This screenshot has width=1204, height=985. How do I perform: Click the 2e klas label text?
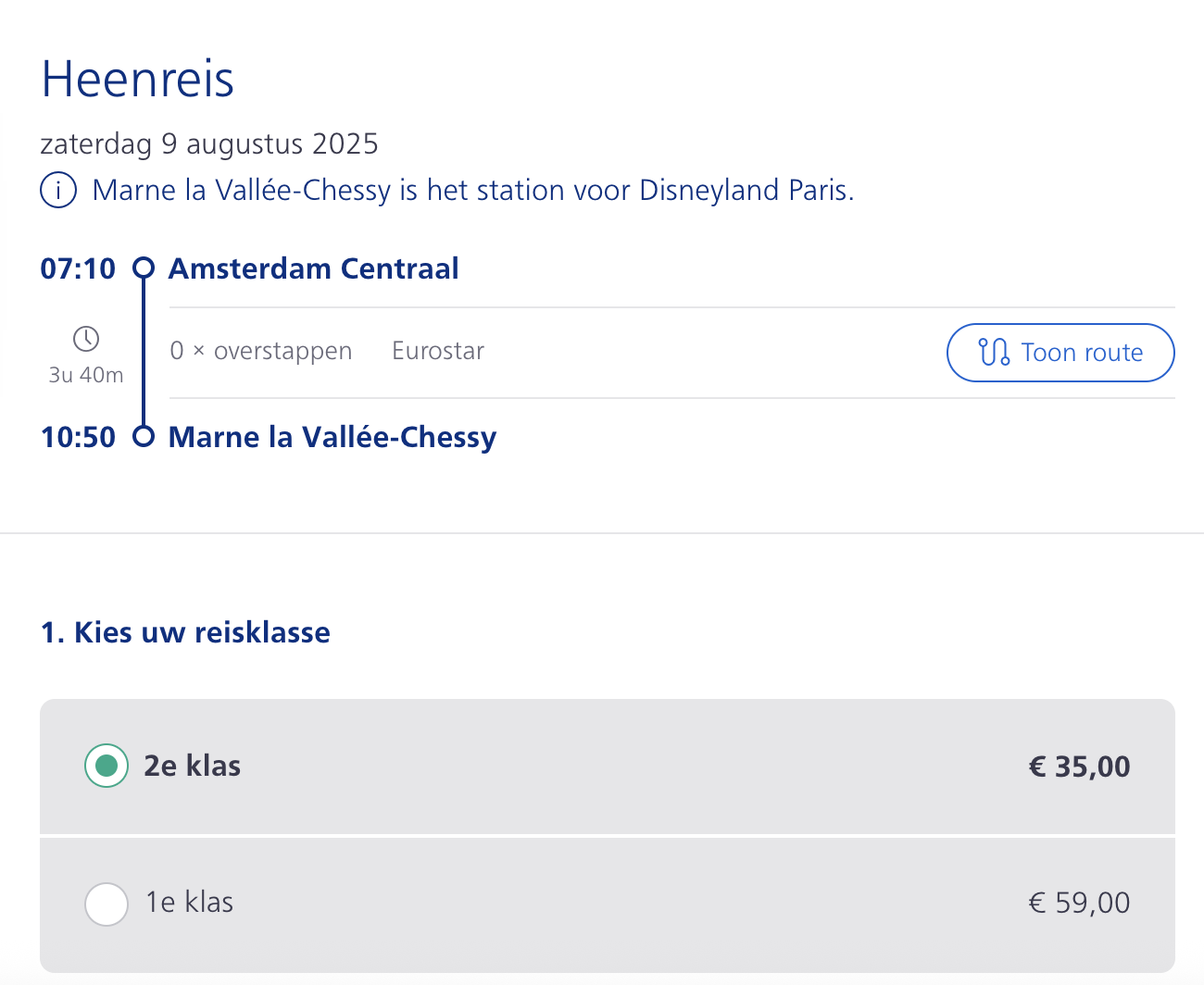pyautogui.click(x=193, y=766)
